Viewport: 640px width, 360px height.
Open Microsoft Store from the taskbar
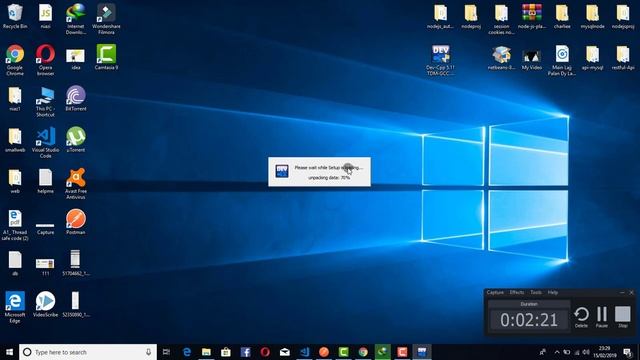coord(226,352)
